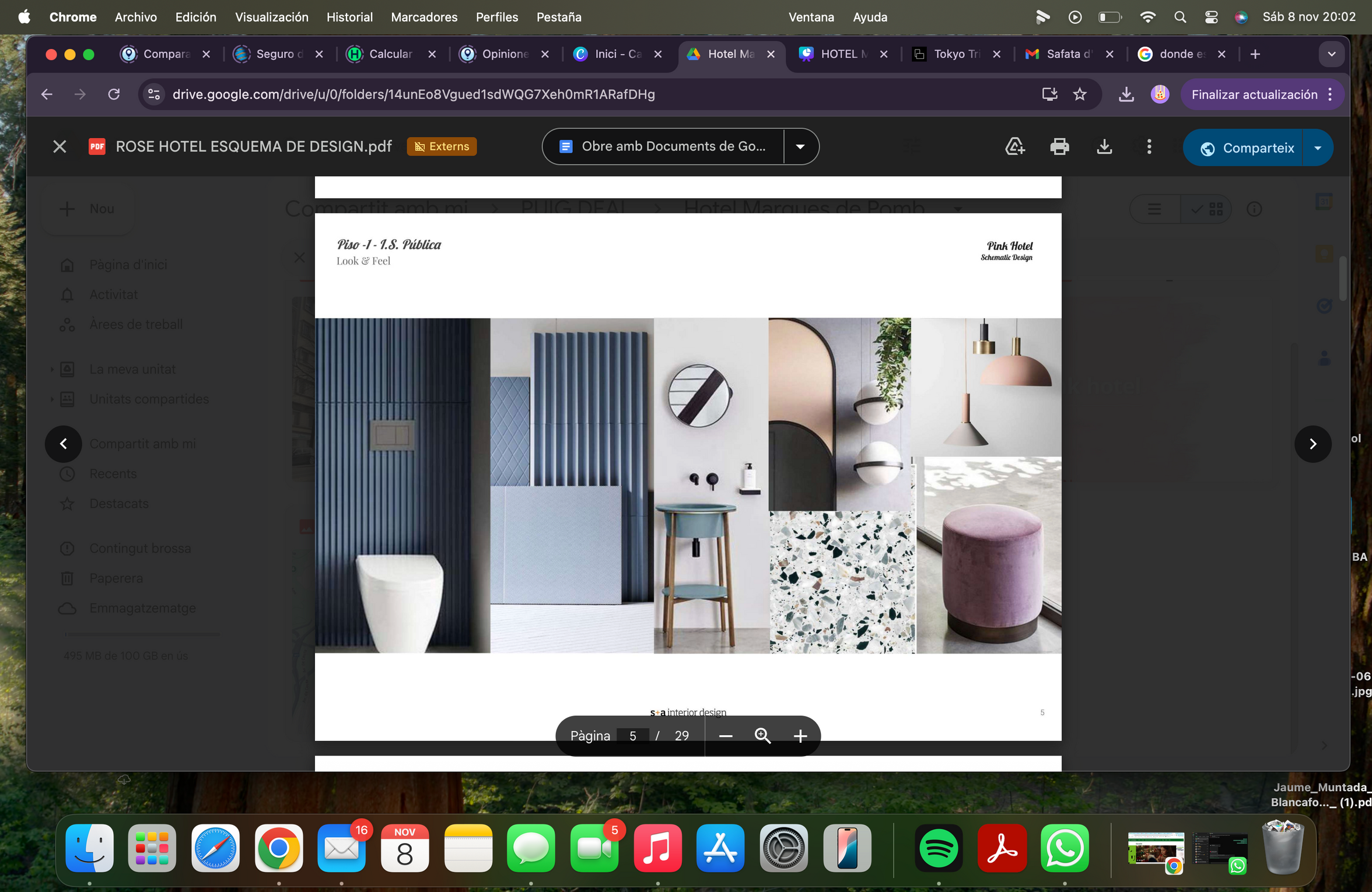Open macOS Control Center toggles
Screen dimensions: 1372x892
click(x=1211, y=17)
